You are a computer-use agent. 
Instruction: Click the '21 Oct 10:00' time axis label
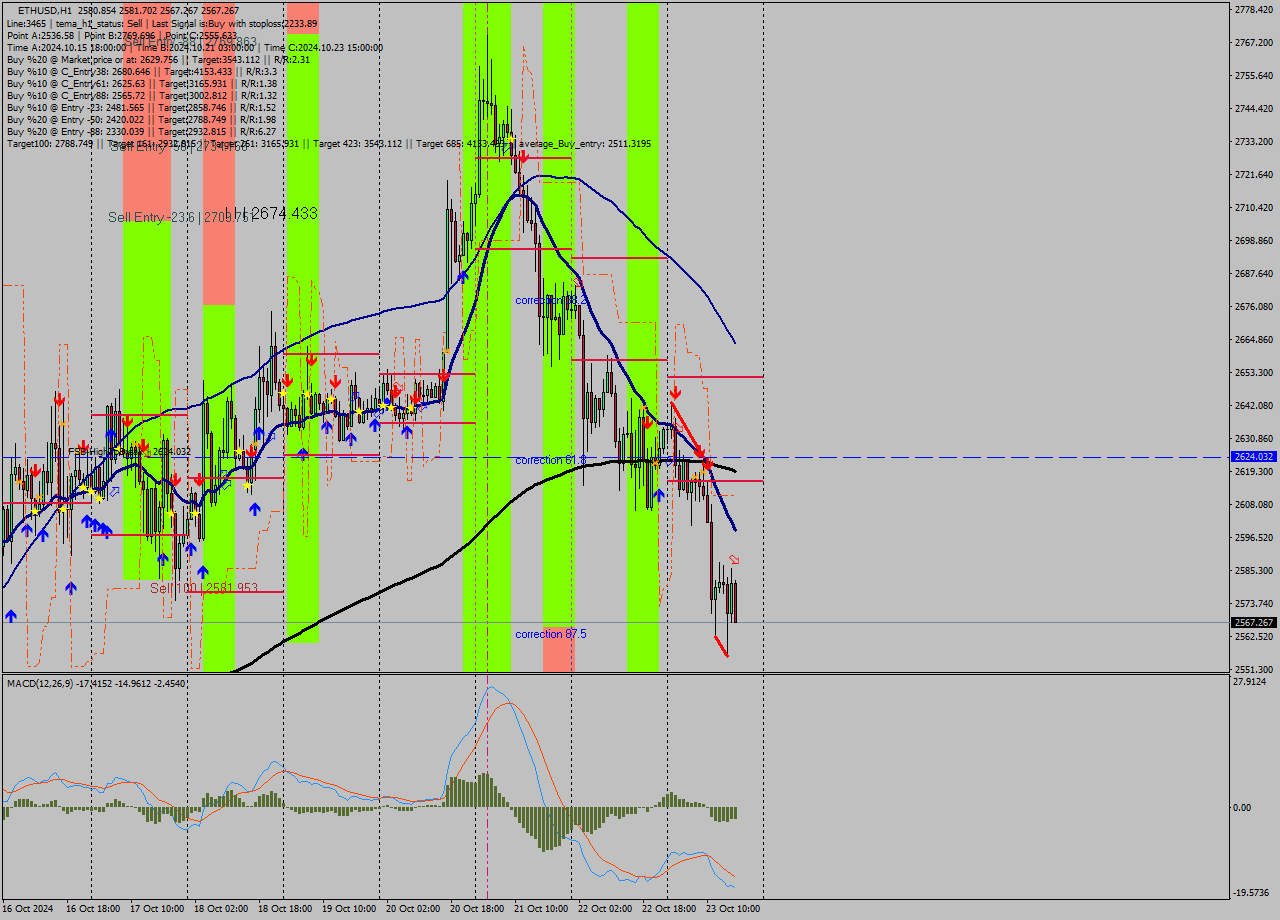541,909
